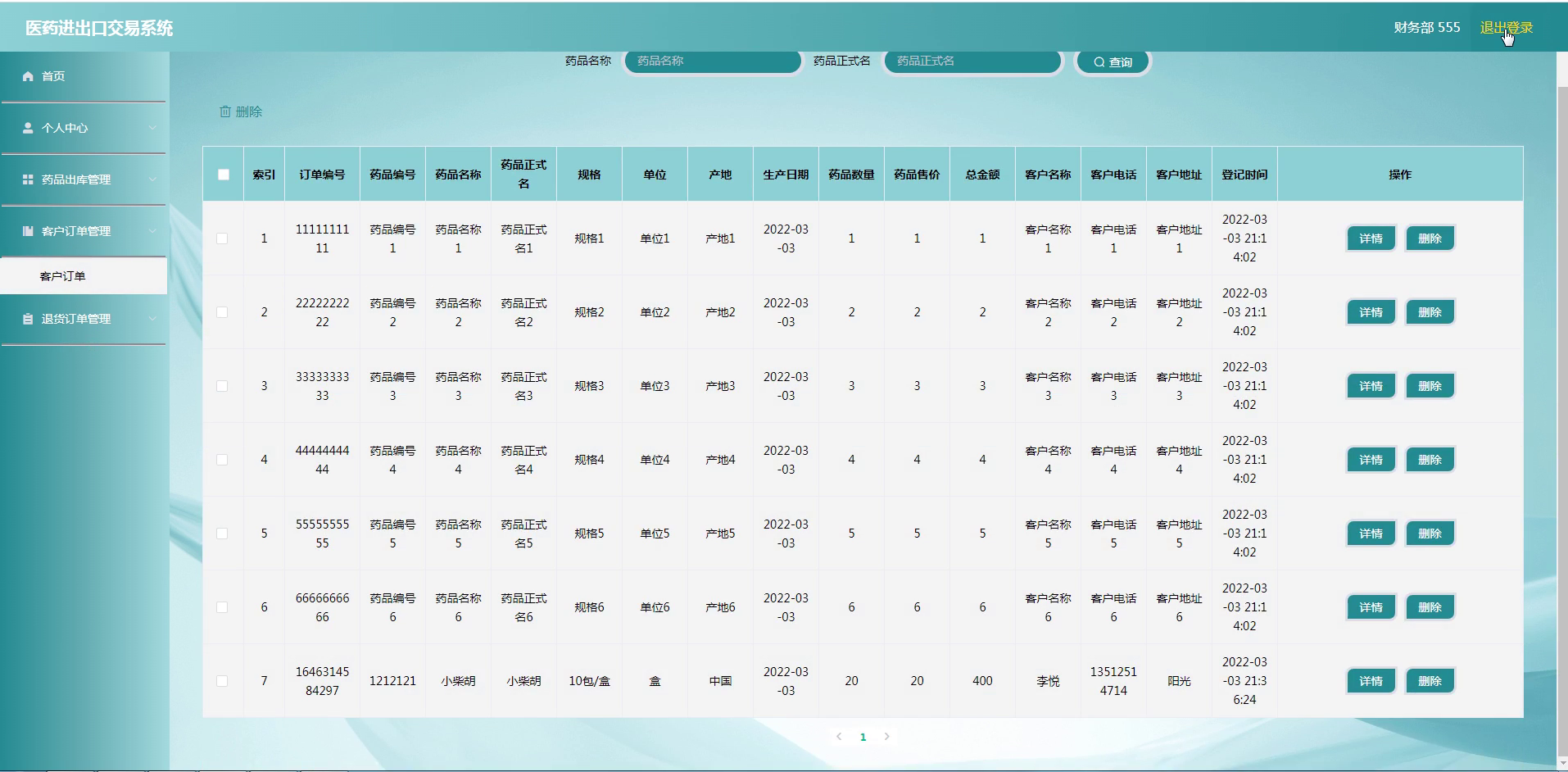
Task: Expand the 药品出库管理 menu chevron
Action: [x=152, y=179]
